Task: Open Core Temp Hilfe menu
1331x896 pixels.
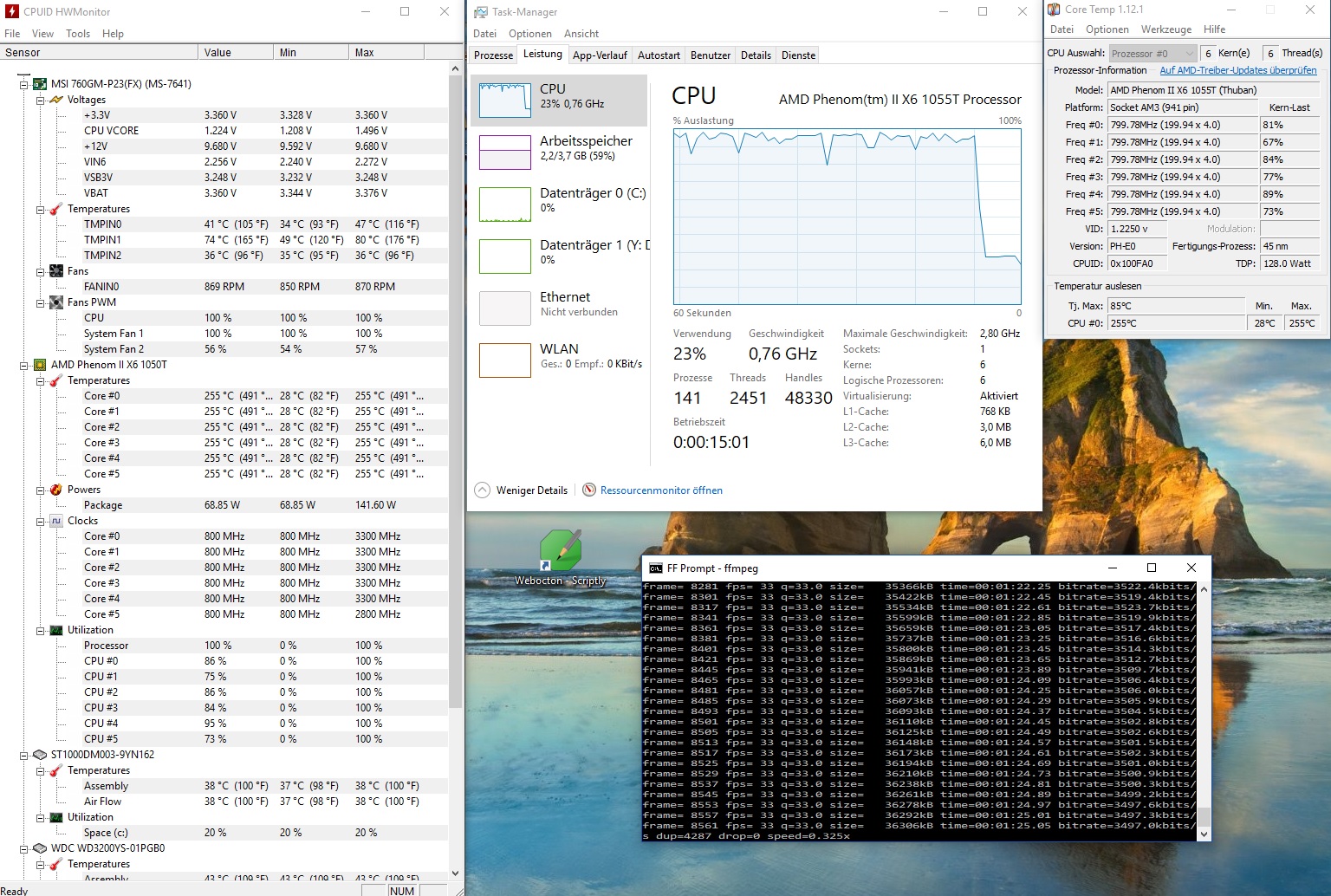Action: point(1215,29)
